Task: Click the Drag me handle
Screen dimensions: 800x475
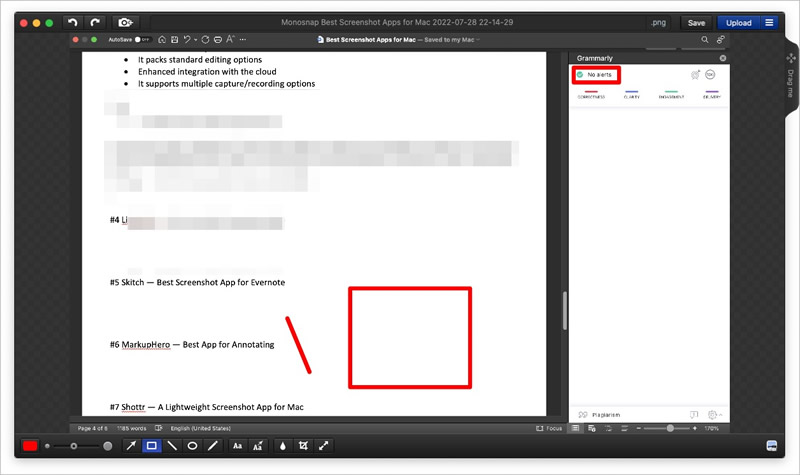Action: point(790,77)
